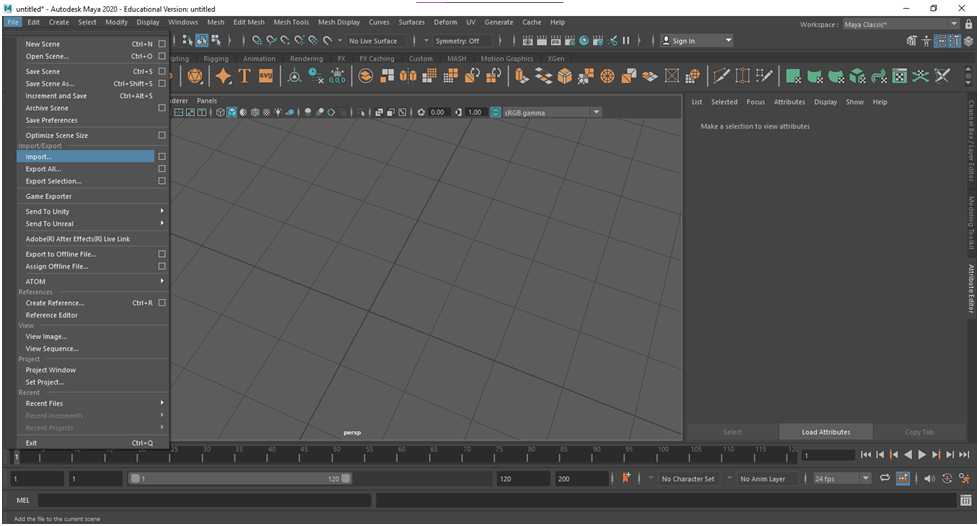The image size is (979, 526).
Task: Expand the ATOM submenu
Action: [92, 281]
